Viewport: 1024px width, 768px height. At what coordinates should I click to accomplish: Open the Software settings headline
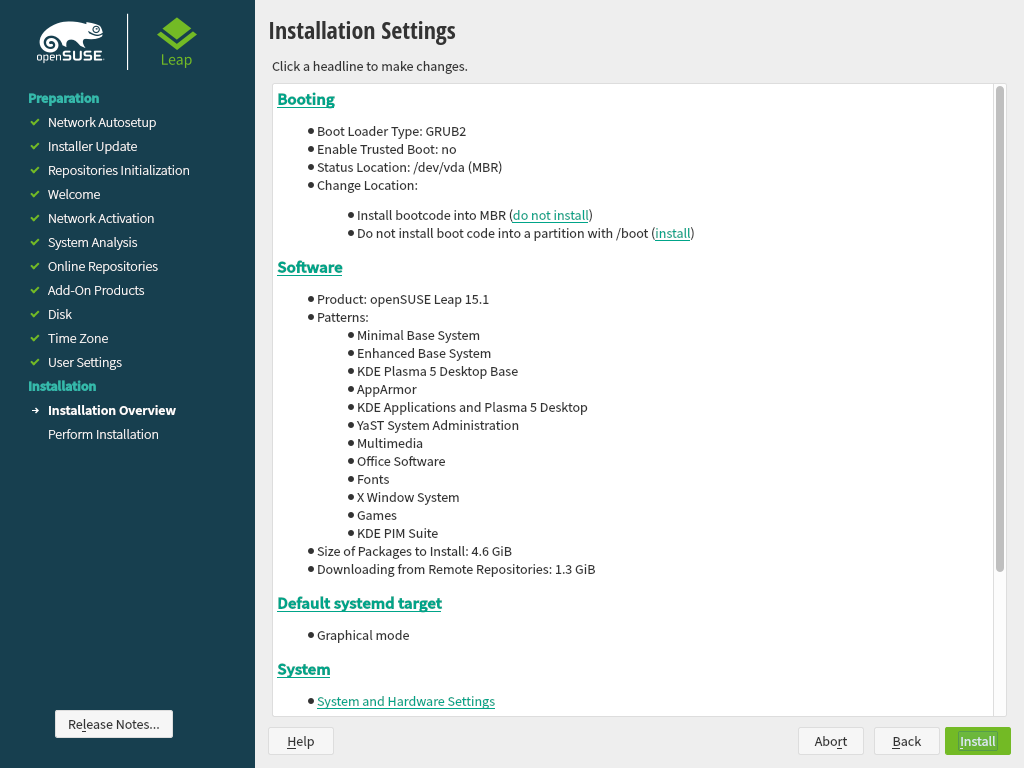[310, 267]
